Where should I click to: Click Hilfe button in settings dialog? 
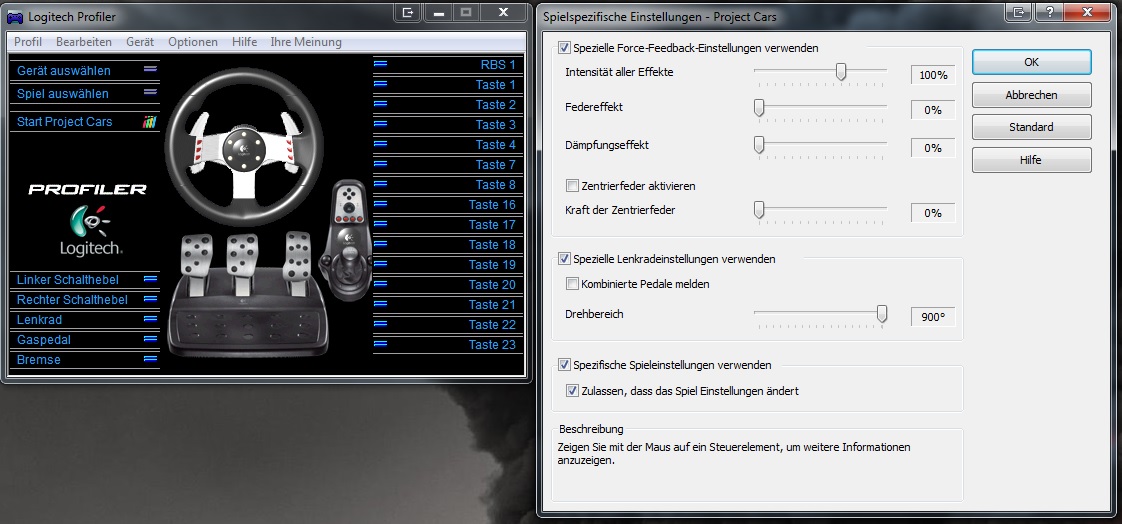[1031, 160]
